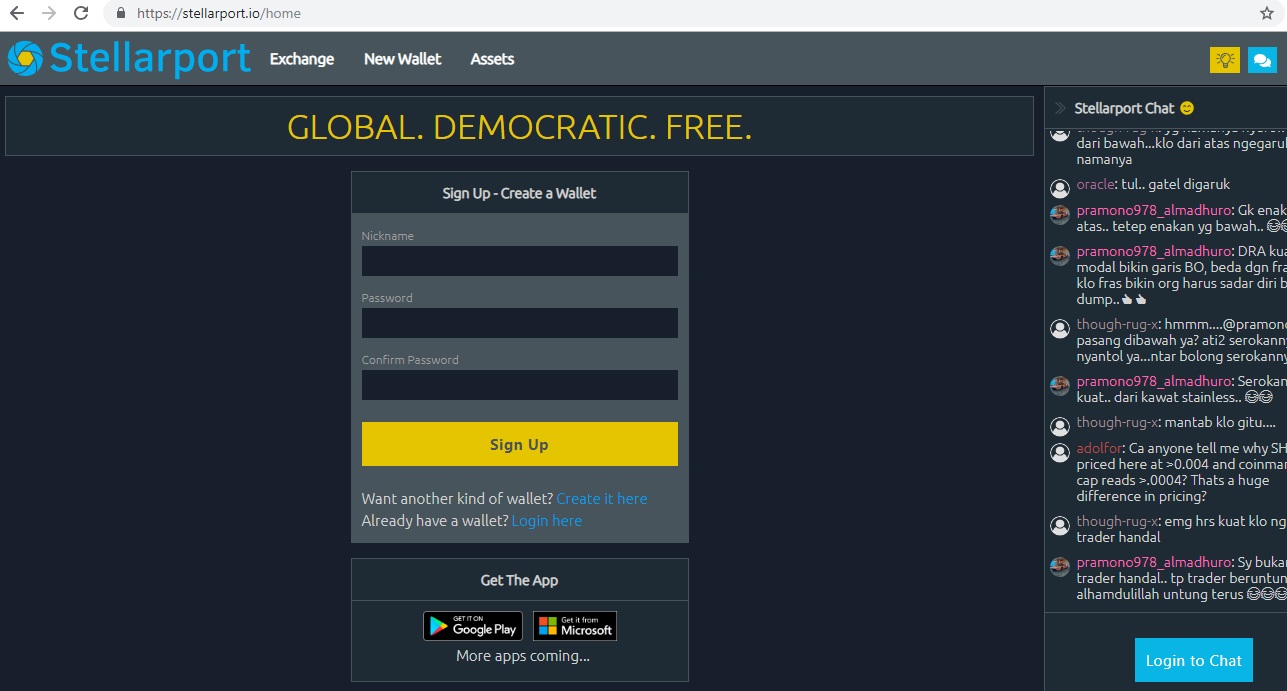Click the Google Play badge
Viewport: 1287px width, 691px height.
[x=473, y=626]
